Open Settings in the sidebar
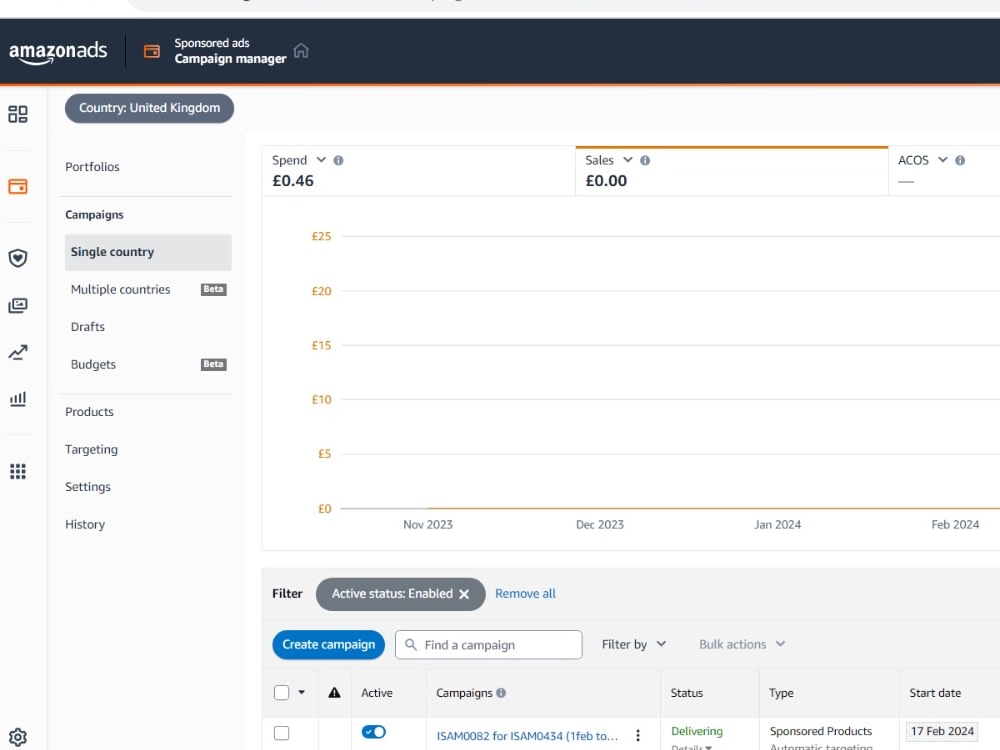Image resolution: width=1000 pixels, height=750 pixels. 88,487
